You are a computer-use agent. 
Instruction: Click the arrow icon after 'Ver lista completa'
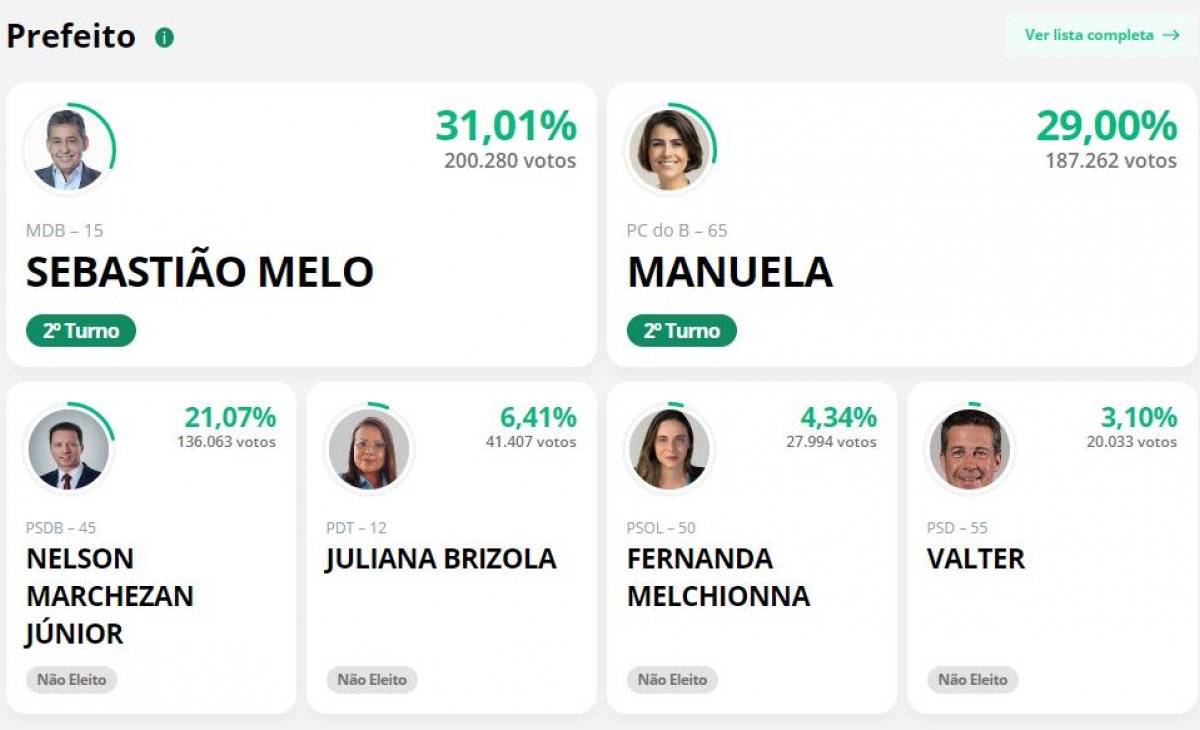tap(1171, 35)
